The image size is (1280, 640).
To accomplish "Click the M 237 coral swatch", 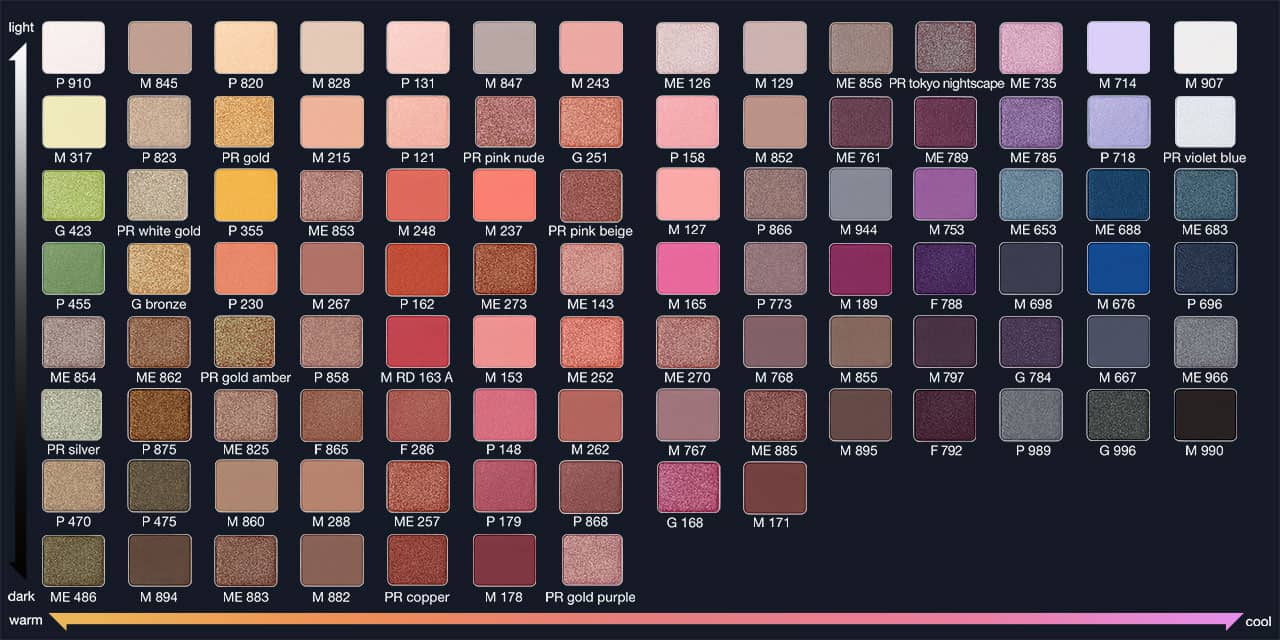I will (x=504, y=195).
